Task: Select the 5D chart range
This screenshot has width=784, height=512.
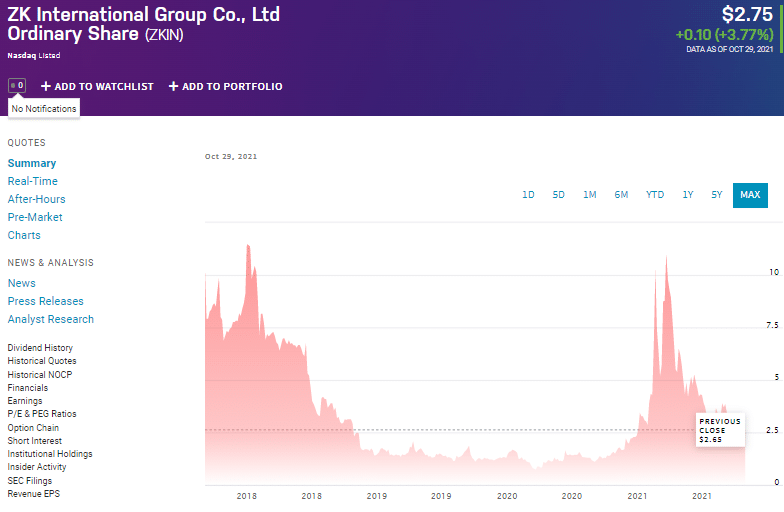Action: (558, 194)
